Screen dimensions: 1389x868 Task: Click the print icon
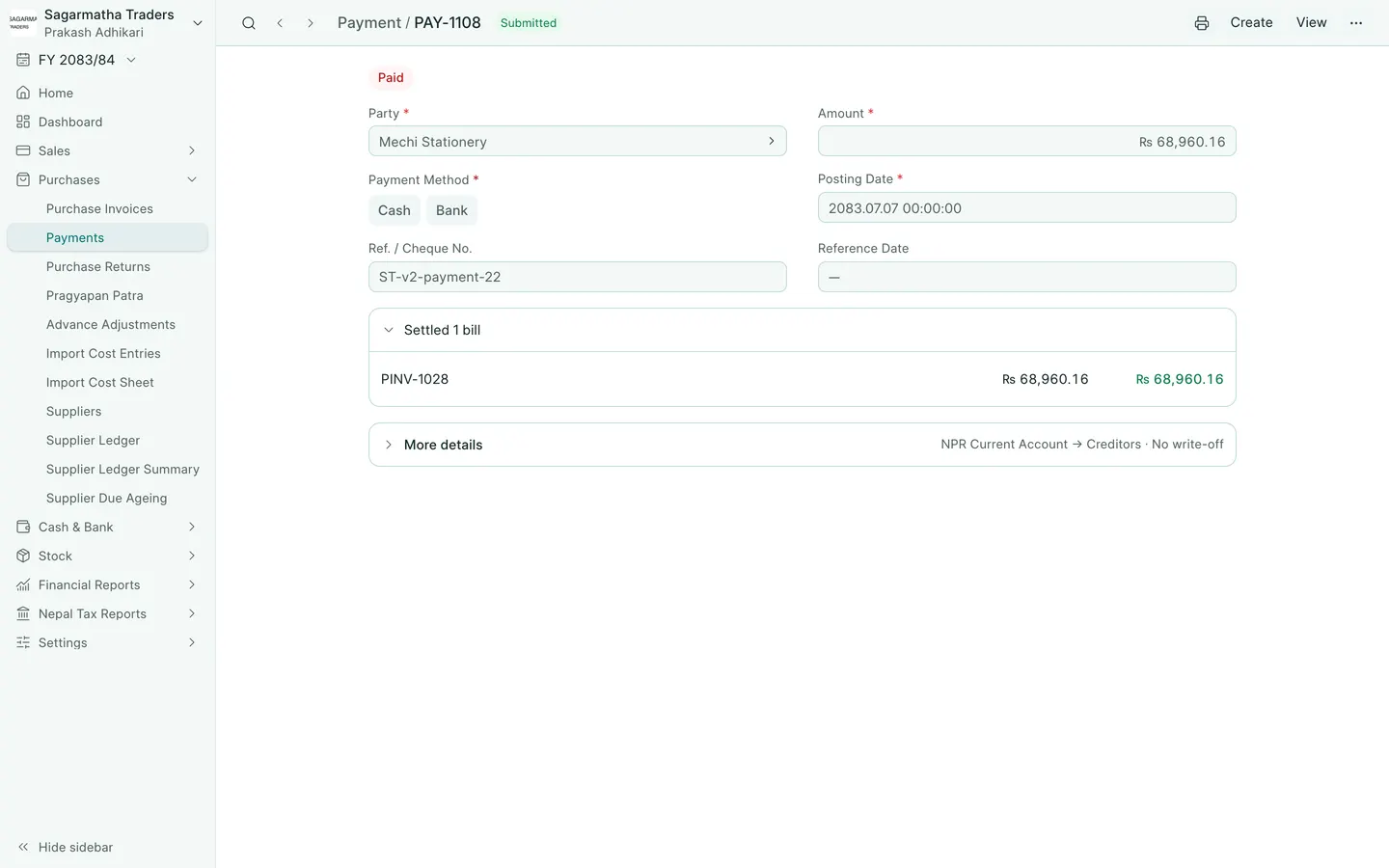pyautogui.click(x=1202, y=23)
